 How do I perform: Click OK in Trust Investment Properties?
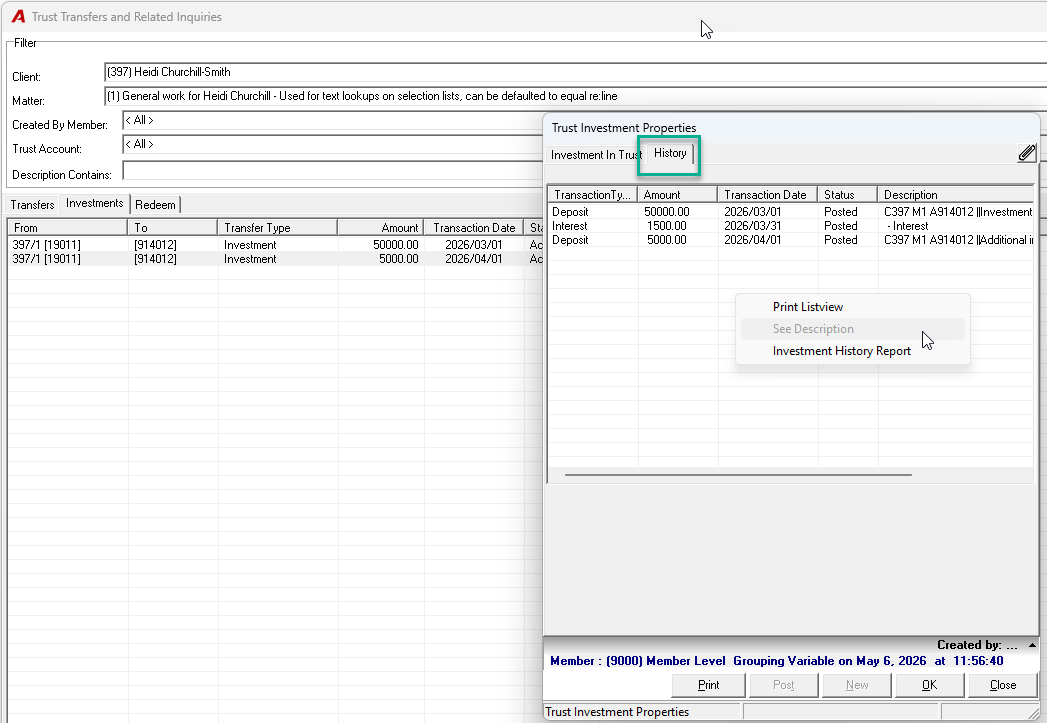pyautogui.click(x=929, y=685)
